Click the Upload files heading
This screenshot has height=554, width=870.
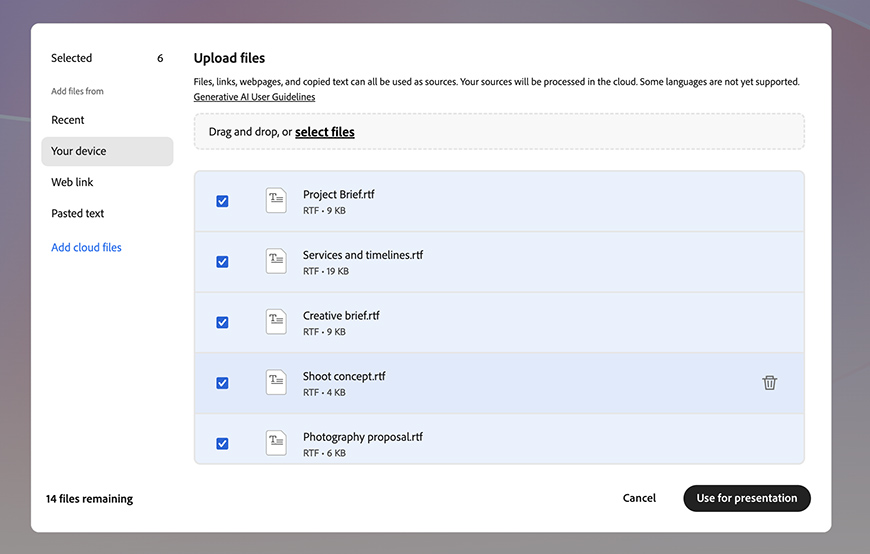point(229,58)
